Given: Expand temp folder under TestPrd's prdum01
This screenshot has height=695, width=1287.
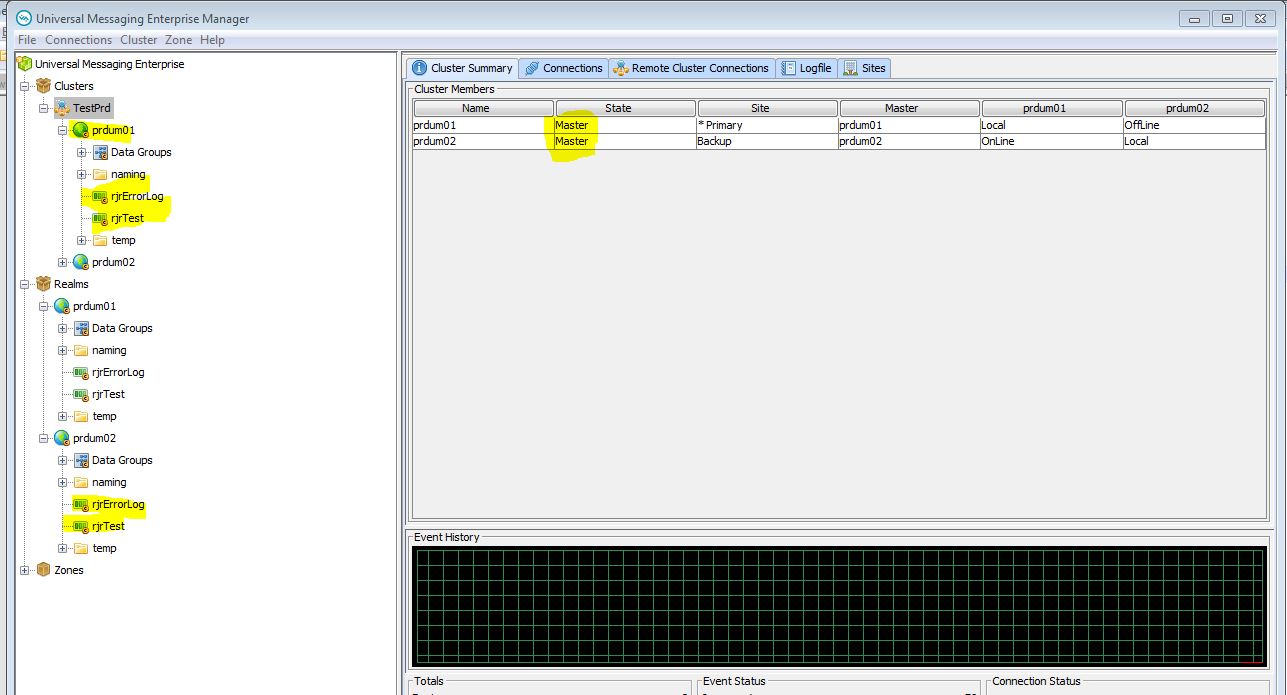Looking at the screenshot, I should coord(82,240).
